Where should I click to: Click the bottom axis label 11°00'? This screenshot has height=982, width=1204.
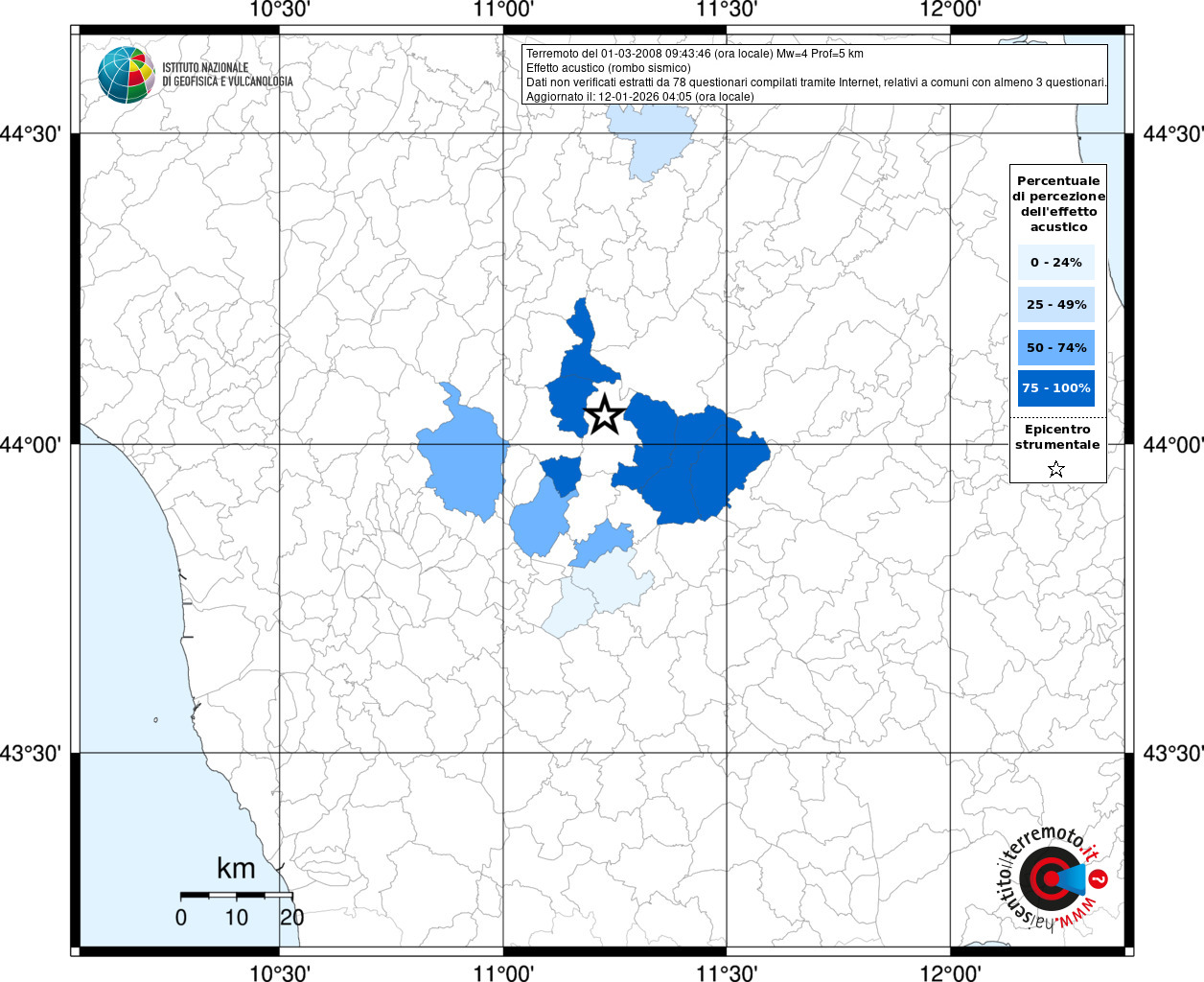tap(503, 972)
